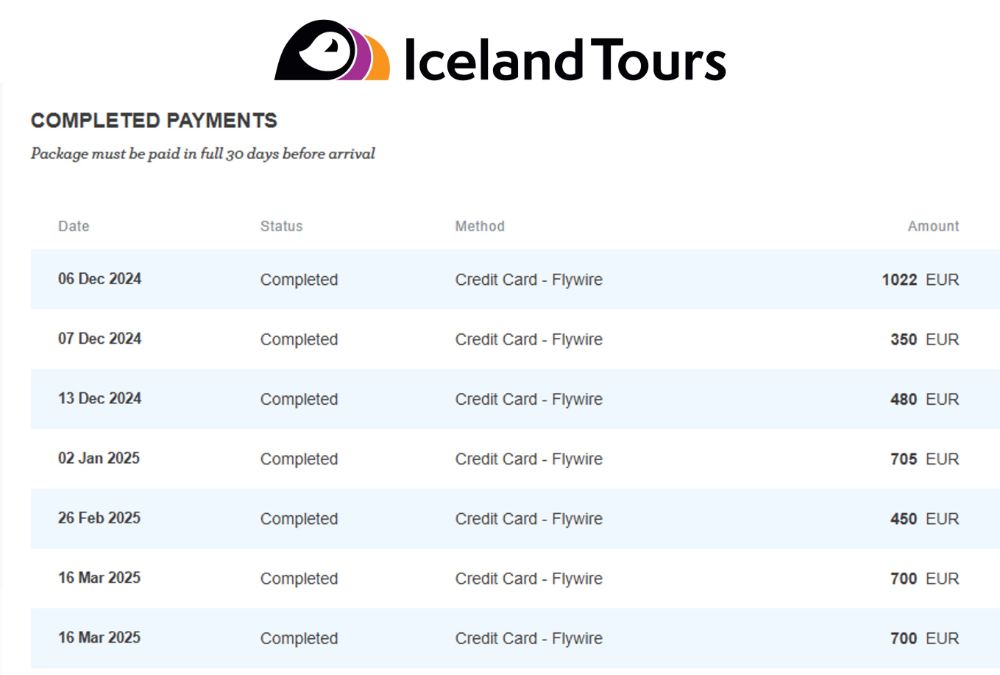
Task: Click the Amount column header
Action: (933, 226)
